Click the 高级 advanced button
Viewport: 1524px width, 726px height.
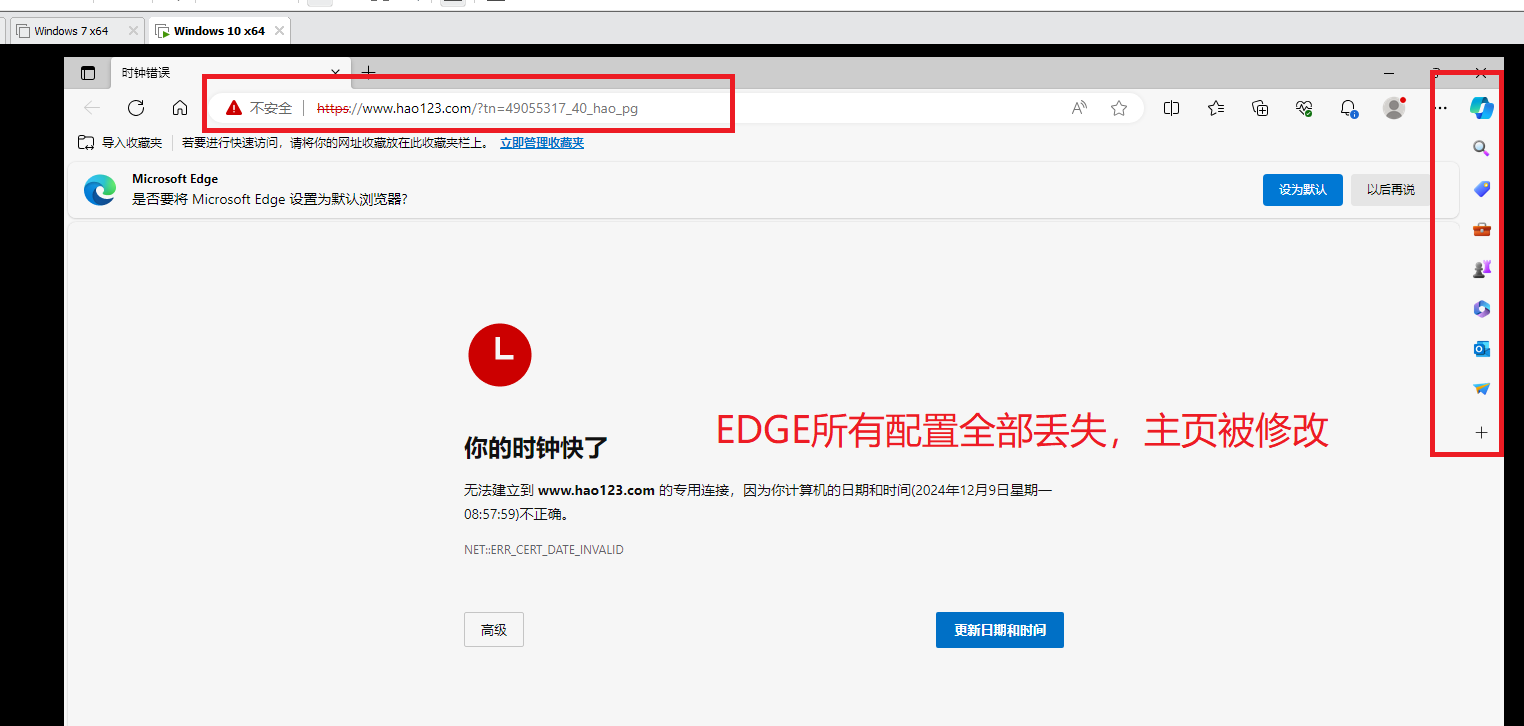point(494,630)
